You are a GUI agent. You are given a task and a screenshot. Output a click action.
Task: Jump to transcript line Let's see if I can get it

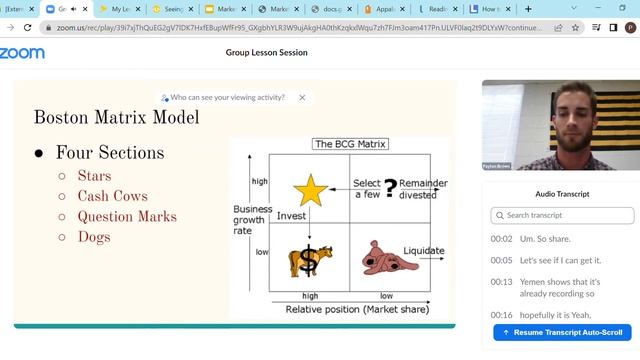[560, 260]
